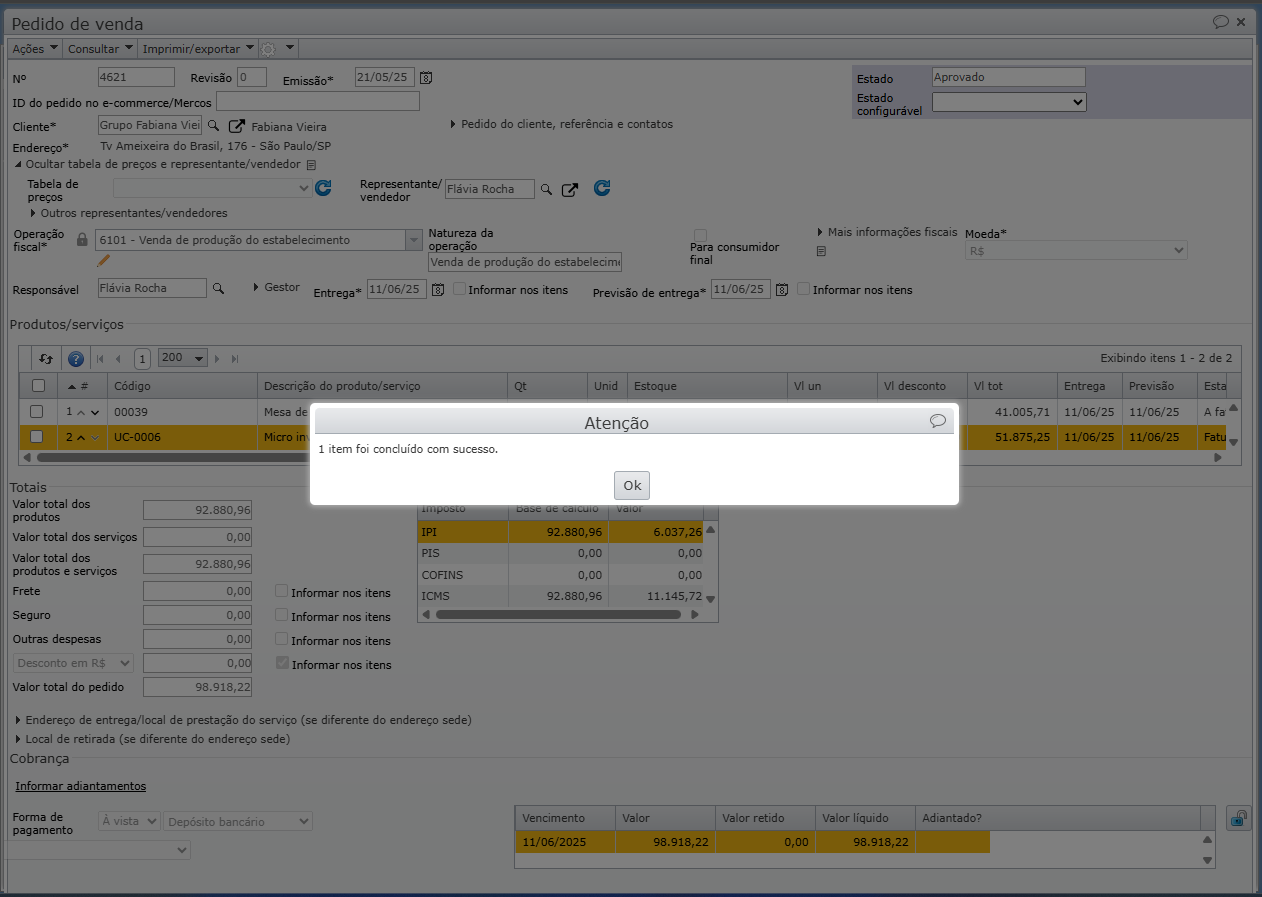Viewport: 1262px width, 897px height.
Task: Click the 11/06/2025 Vencimento cell
Action: [x=565, y=842]
